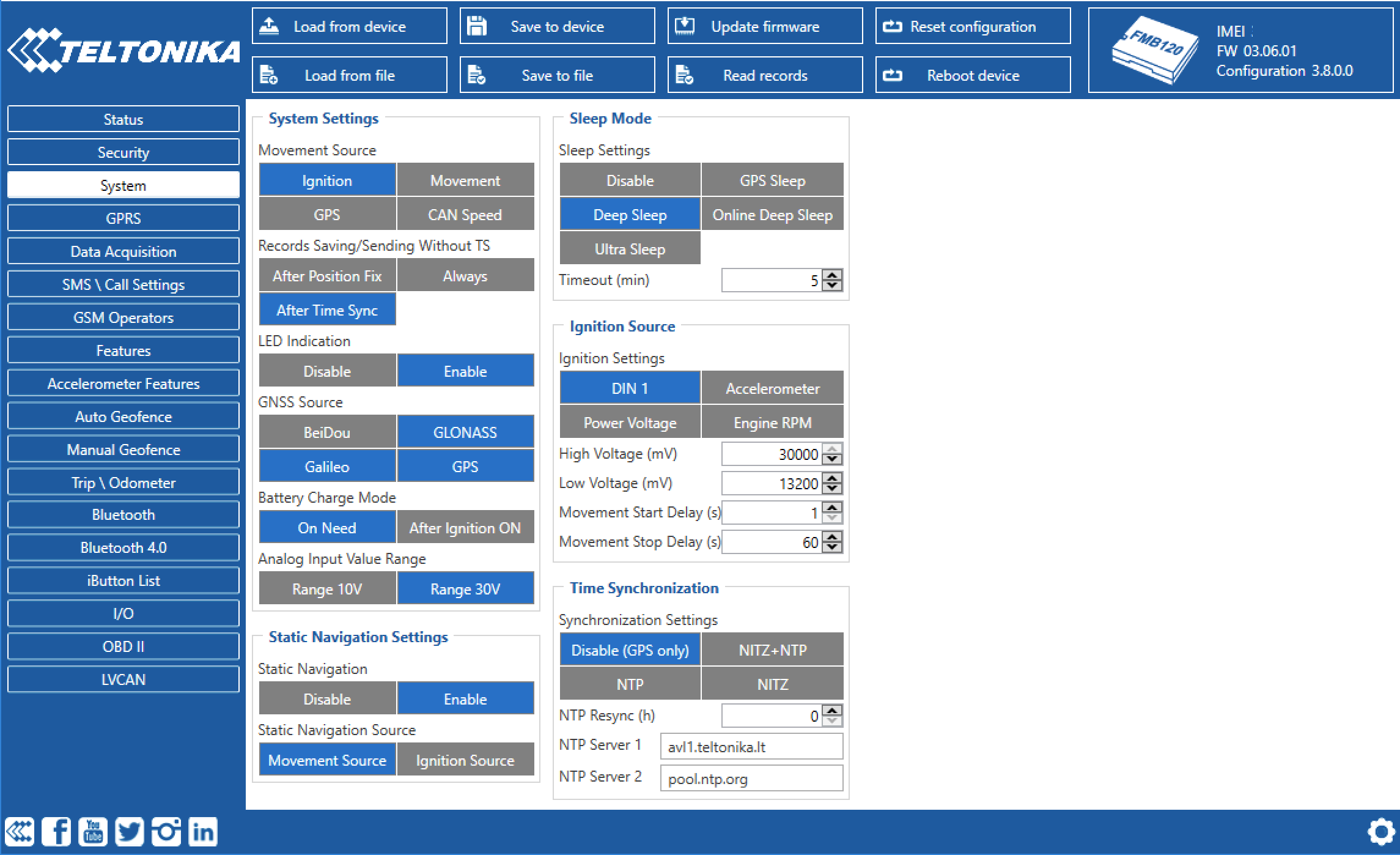Increase Movement Stop Delay with up arrow
The height and width of the screenshot is (855, 1400).
coord(832,537)
